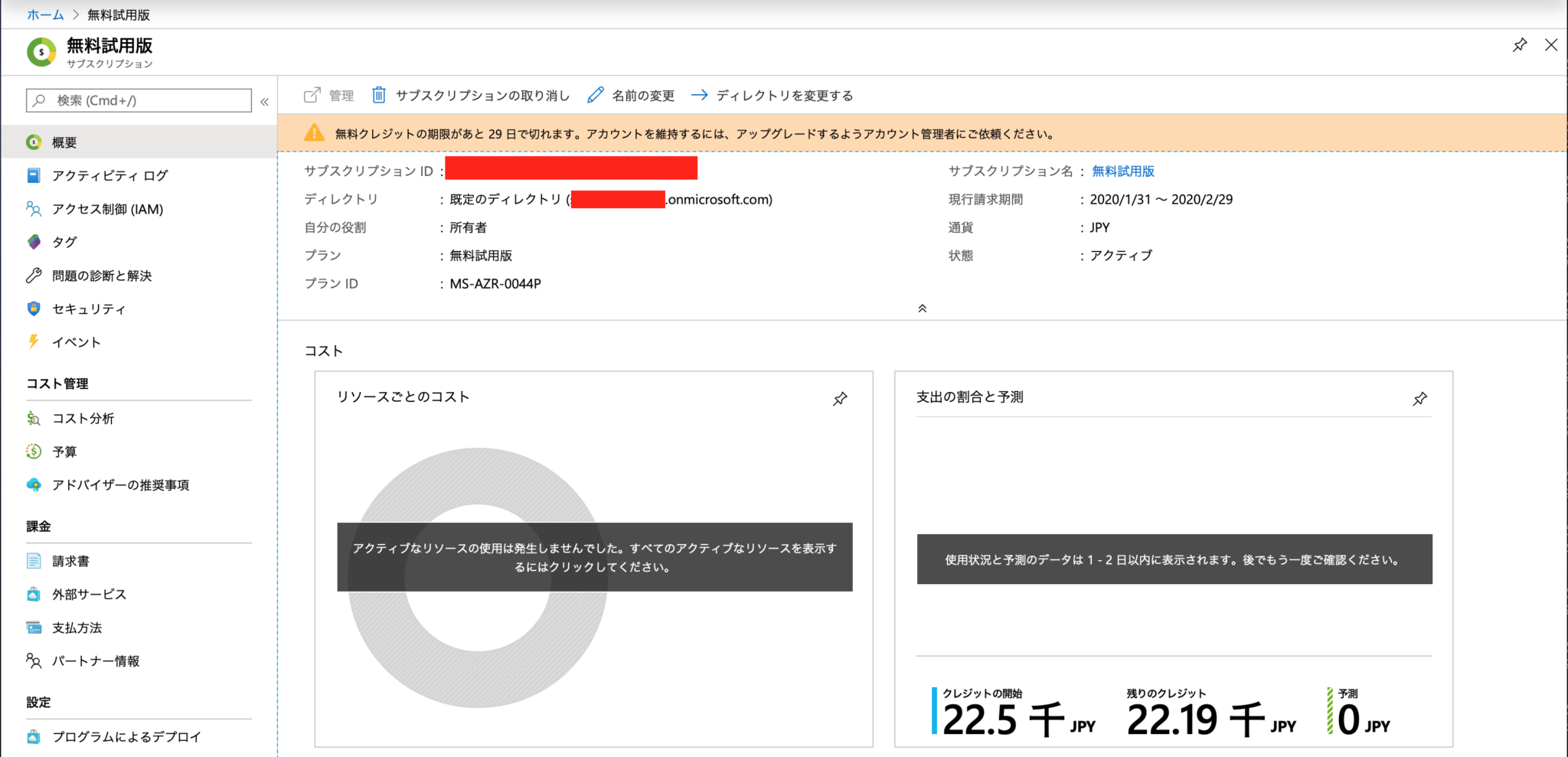Collapse the essentials section with the ^ chevron
The height and width of the screenshot is (757, 1568).
pos(923,308)
